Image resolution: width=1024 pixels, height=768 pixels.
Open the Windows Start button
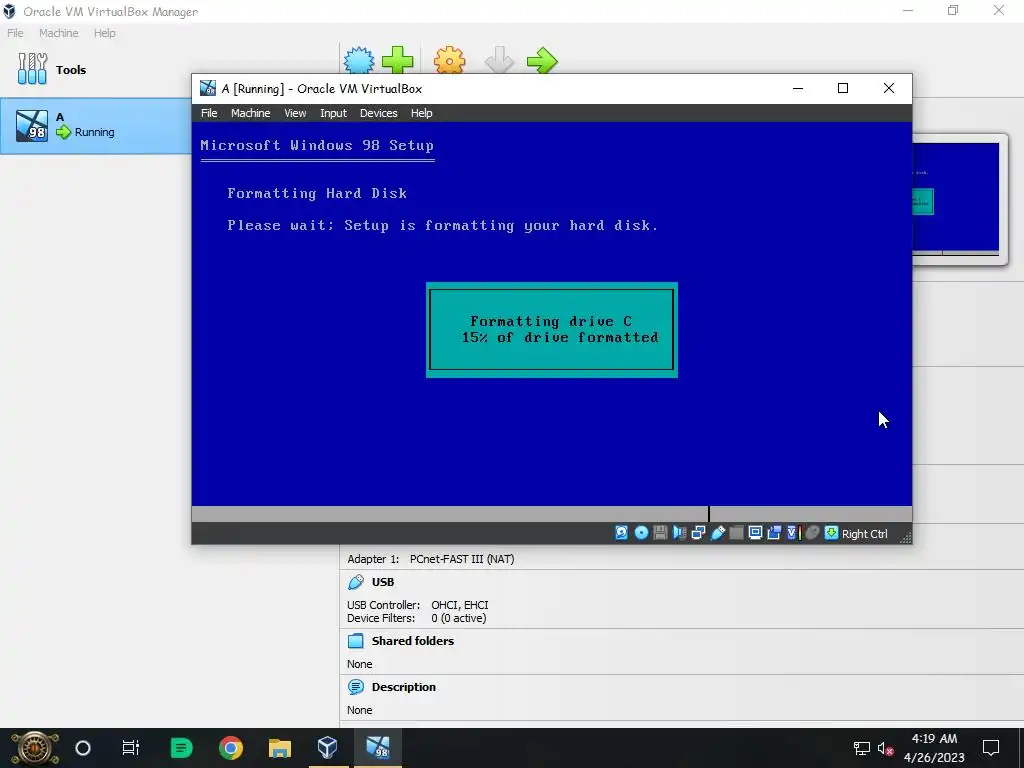click(35, 748)
